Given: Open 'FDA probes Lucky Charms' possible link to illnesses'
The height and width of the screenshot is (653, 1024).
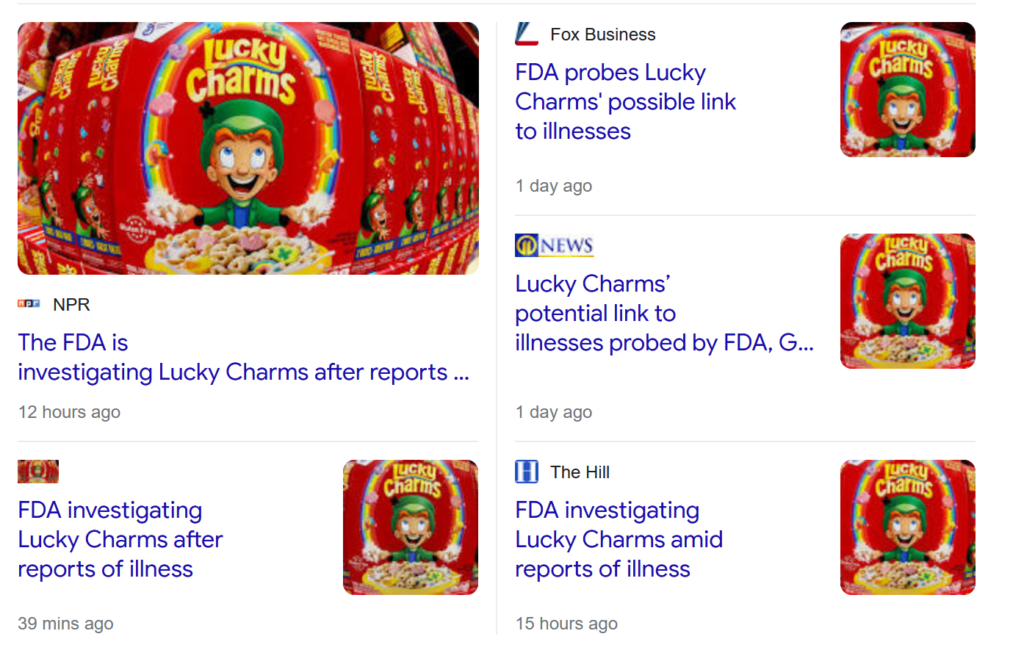Looking at the screenshot, I should [x=625, y=102].
